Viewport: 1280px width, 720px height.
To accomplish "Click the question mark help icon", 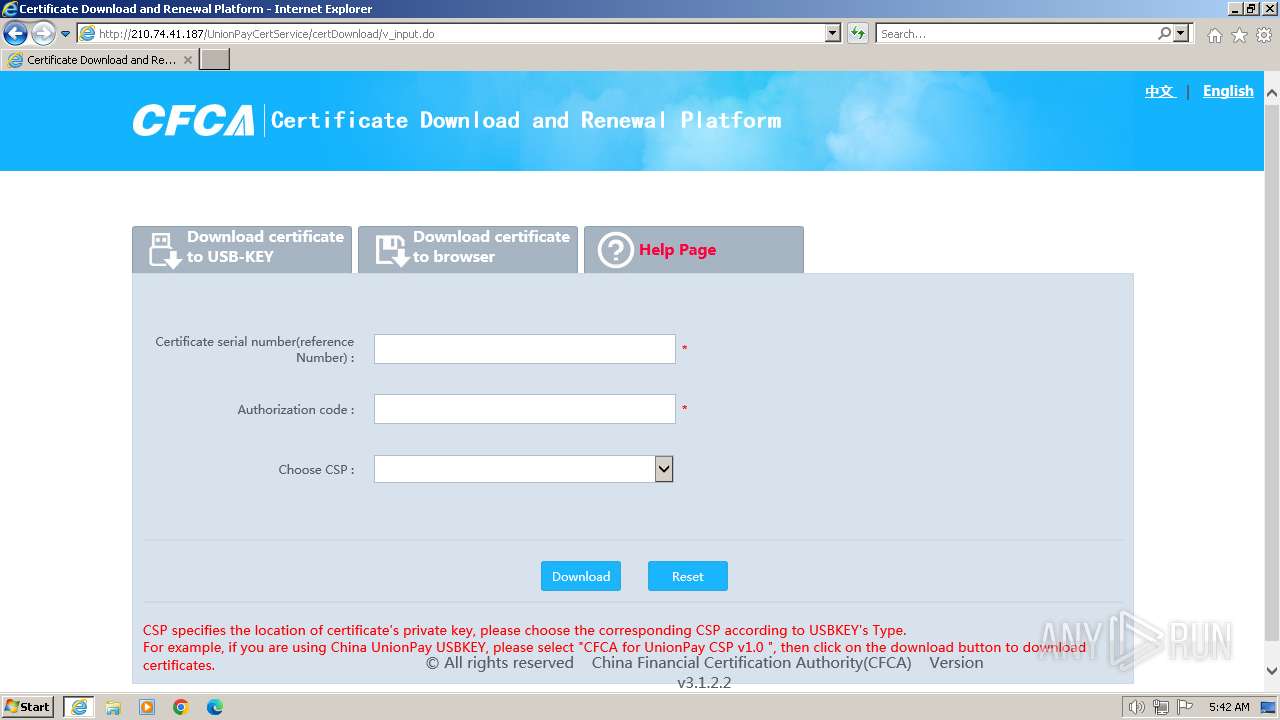I will (615, 250).
